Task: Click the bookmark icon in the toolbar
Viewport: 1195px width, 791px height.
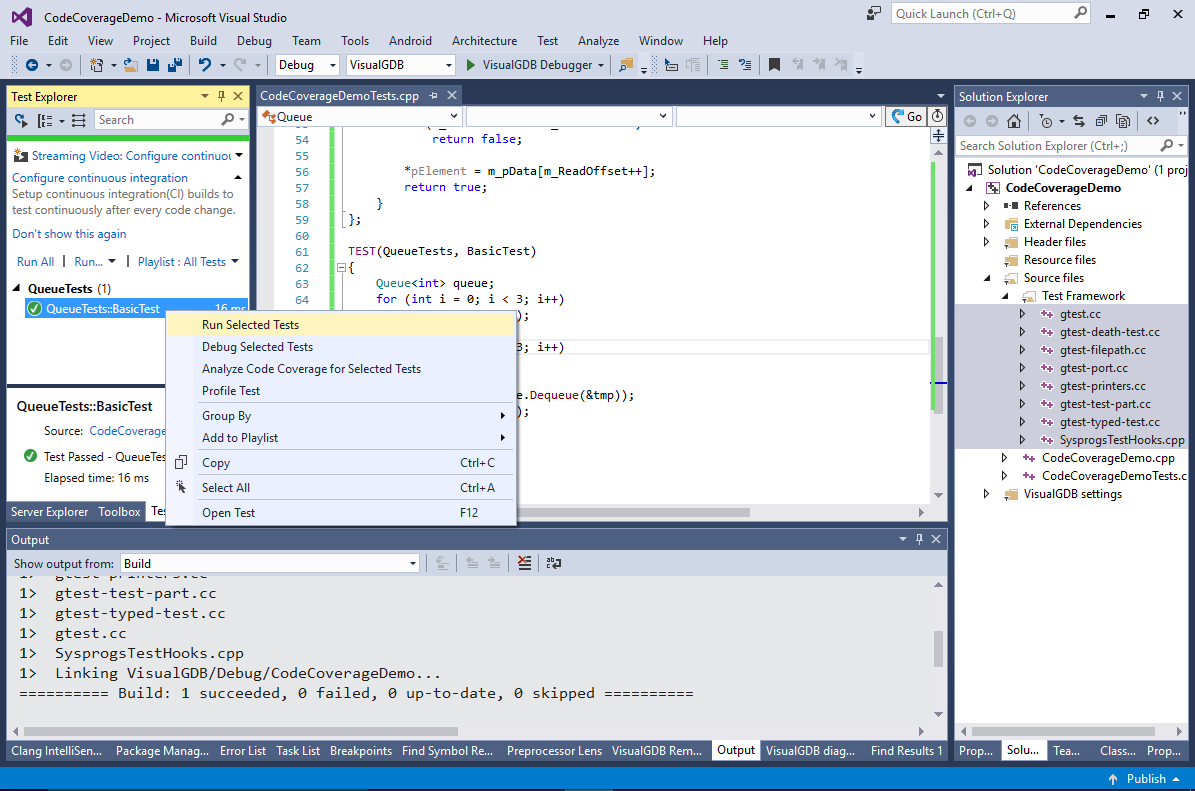Action: pos(774,65)
